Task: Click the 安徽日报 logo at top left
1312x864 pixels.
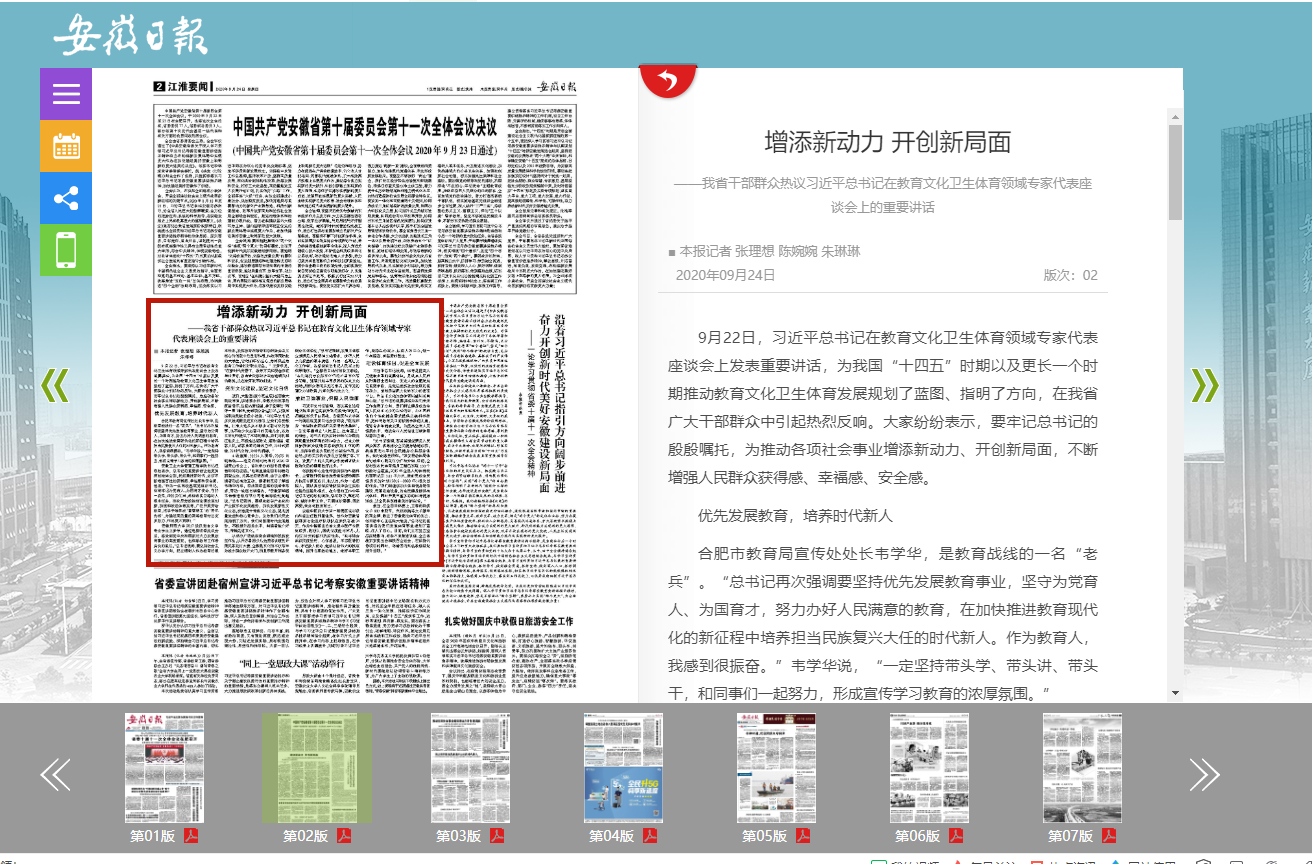Action: [130, 36]
